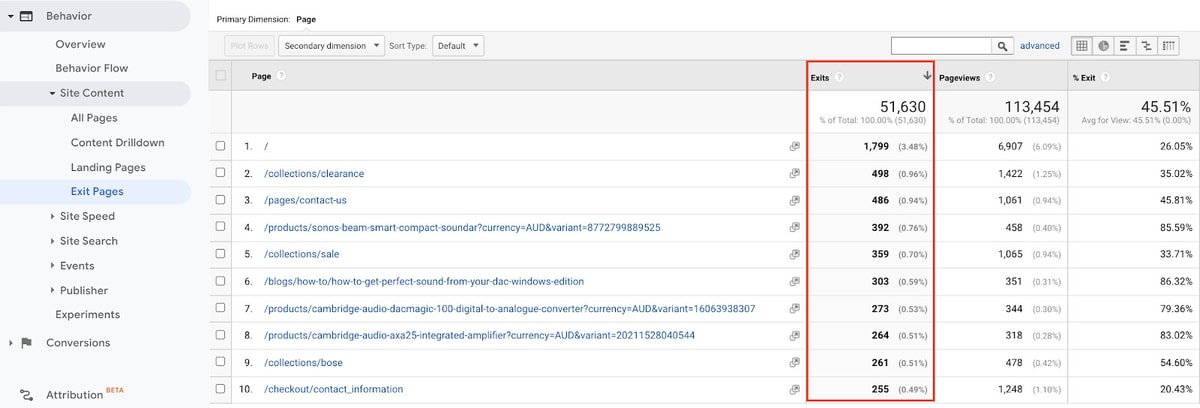Tick checkbox for checkout/contact_information row

[221, 389]
